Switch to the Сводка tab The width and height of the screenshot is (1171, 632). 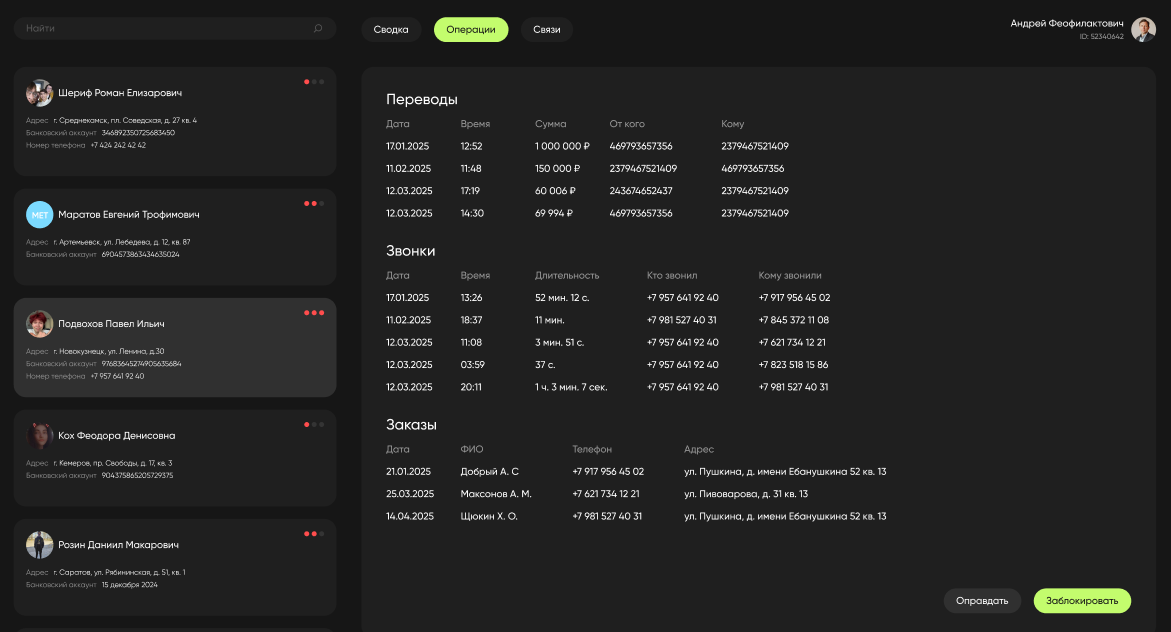[391, 30]
